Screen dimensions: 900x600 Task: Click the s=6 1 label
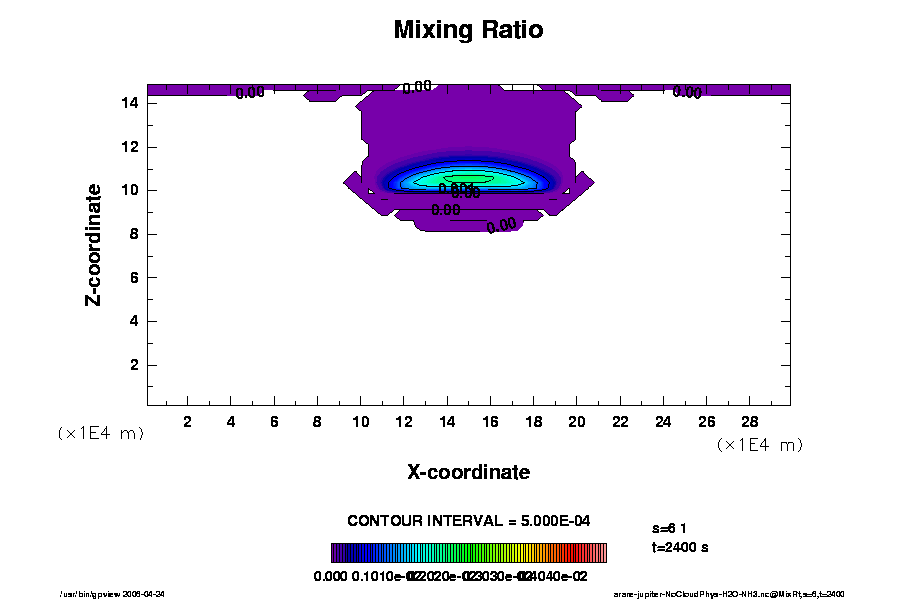668,528
